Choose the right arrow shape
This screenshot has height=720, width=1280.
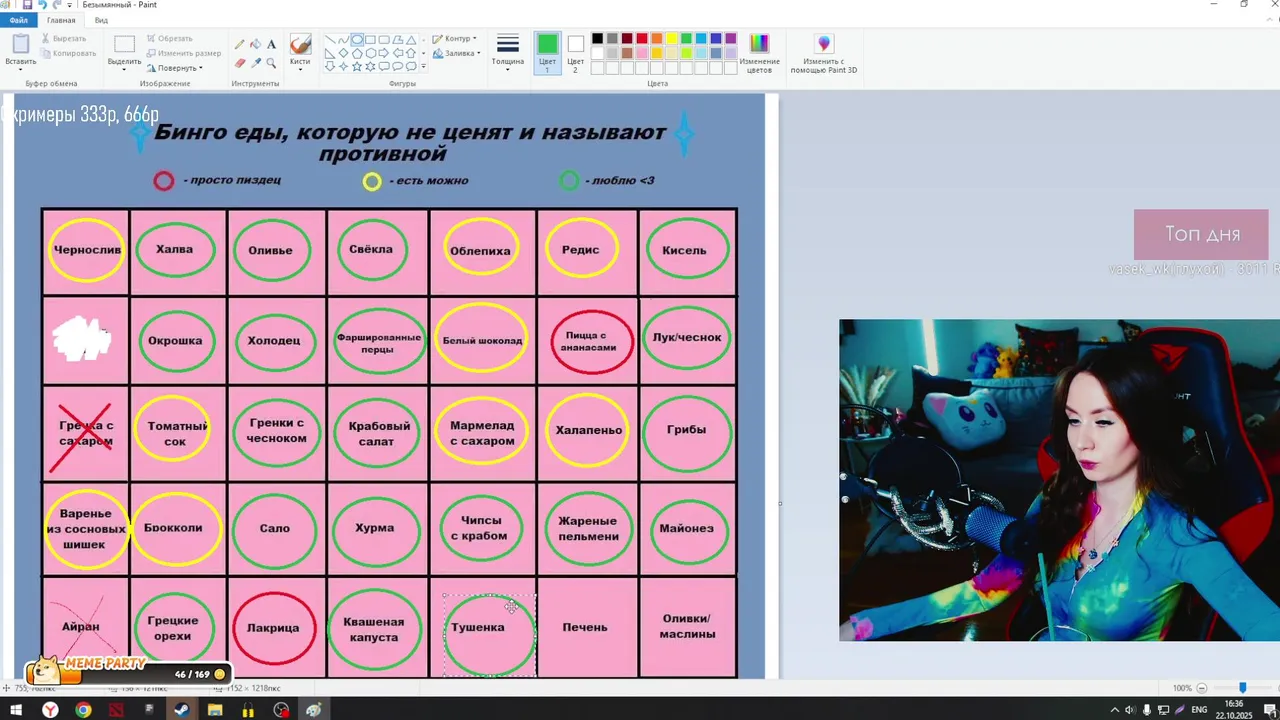pos(384,53)
